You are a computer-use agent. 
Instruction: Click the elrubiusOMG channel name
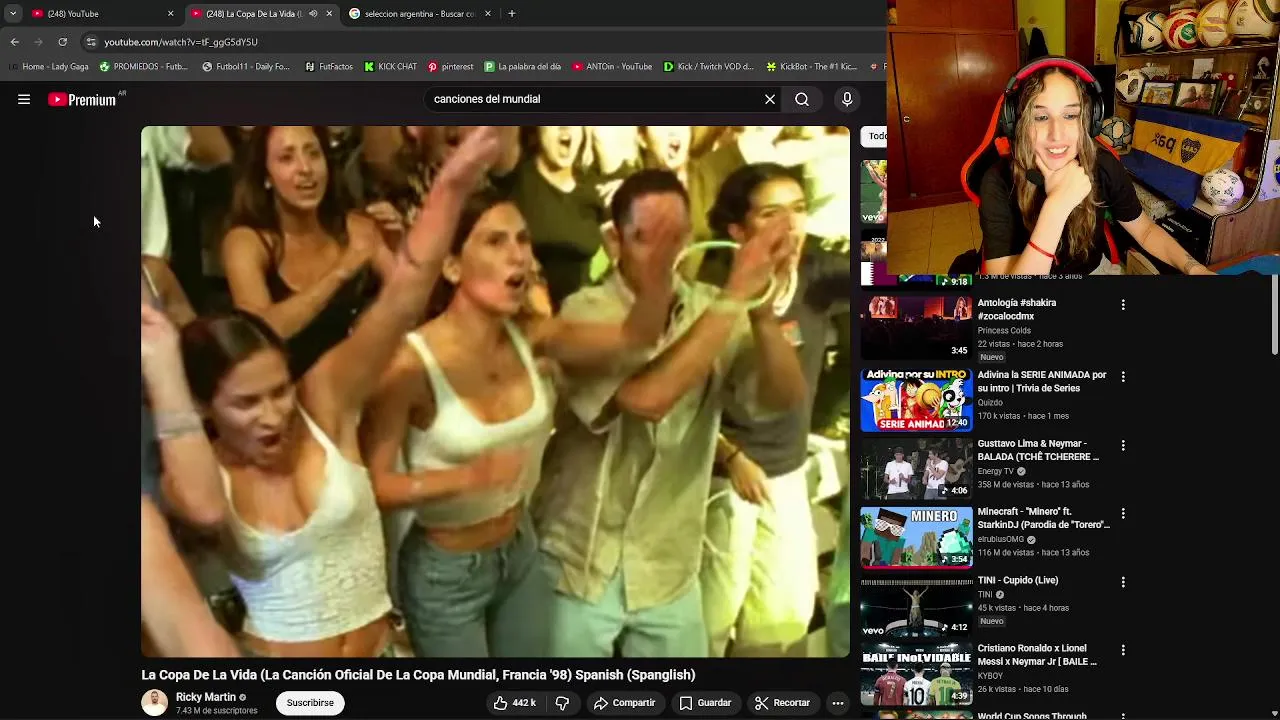[1000, 539]
